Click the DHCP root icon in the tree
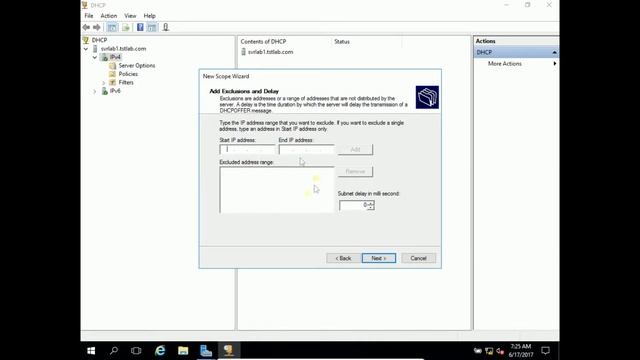Screen dimensions: 640x360 (x=86, y=40)
